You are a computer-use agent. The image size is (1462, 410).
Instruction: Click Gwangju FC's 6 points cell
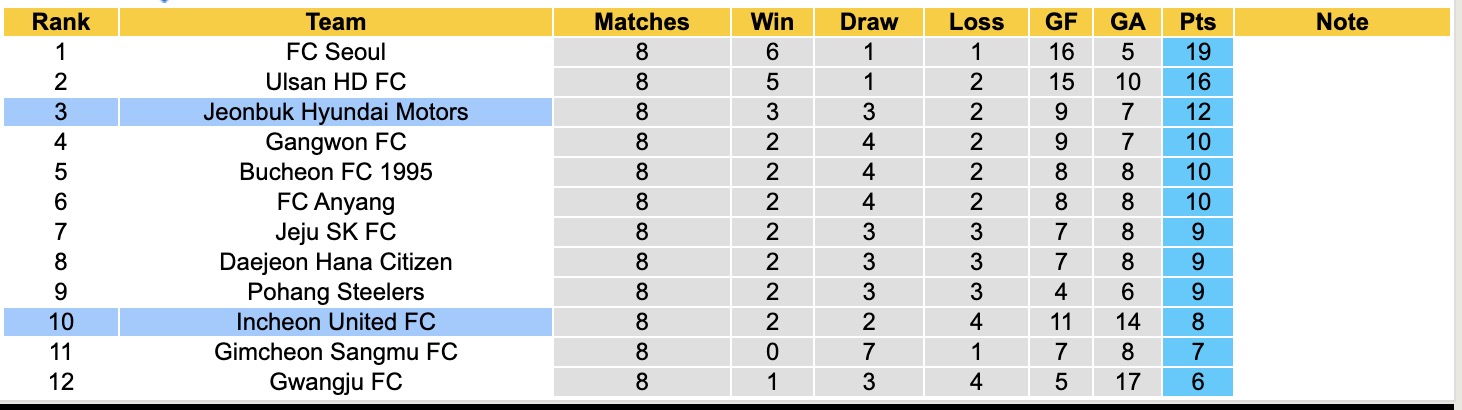point(1197,381)
